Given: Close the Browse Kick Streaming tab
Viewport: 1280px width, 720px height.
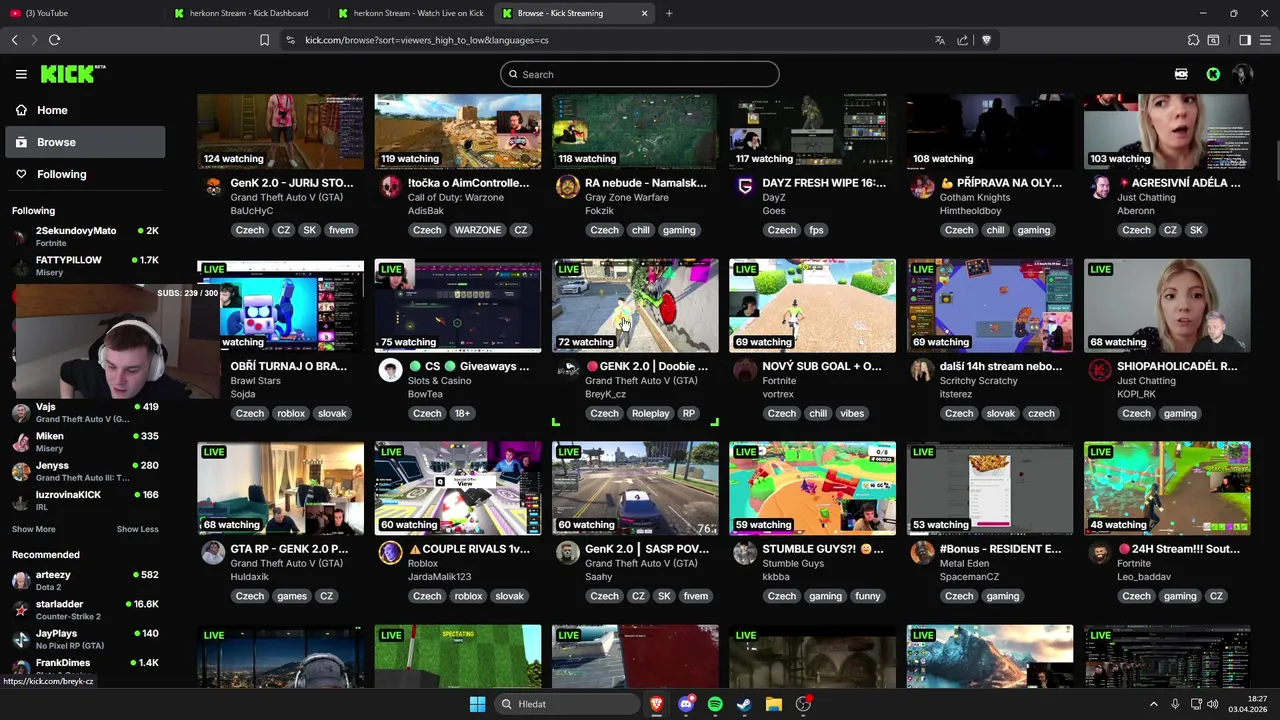Looking at the screenshot, I should coord(644,13).
